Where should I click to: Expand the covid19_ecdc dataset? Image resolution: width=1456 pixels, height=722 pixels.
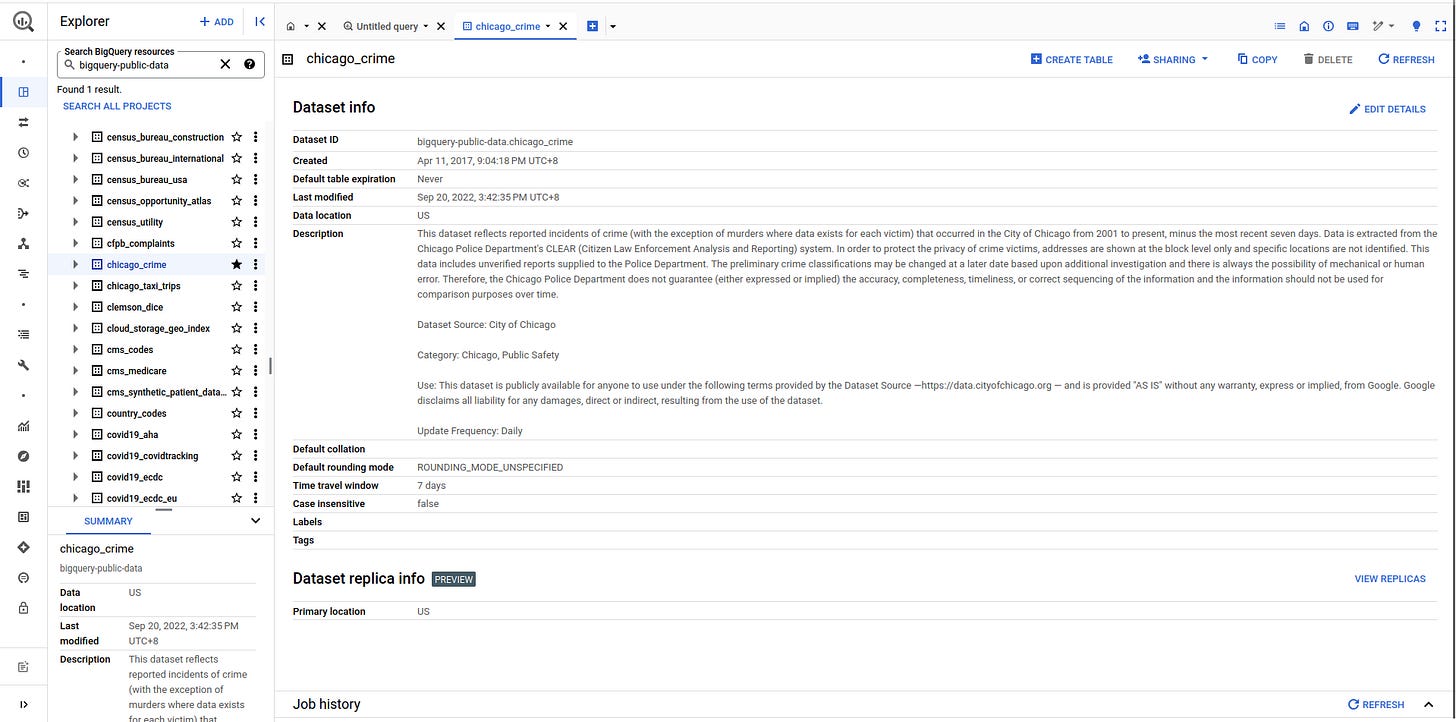(x=76, y=477)
